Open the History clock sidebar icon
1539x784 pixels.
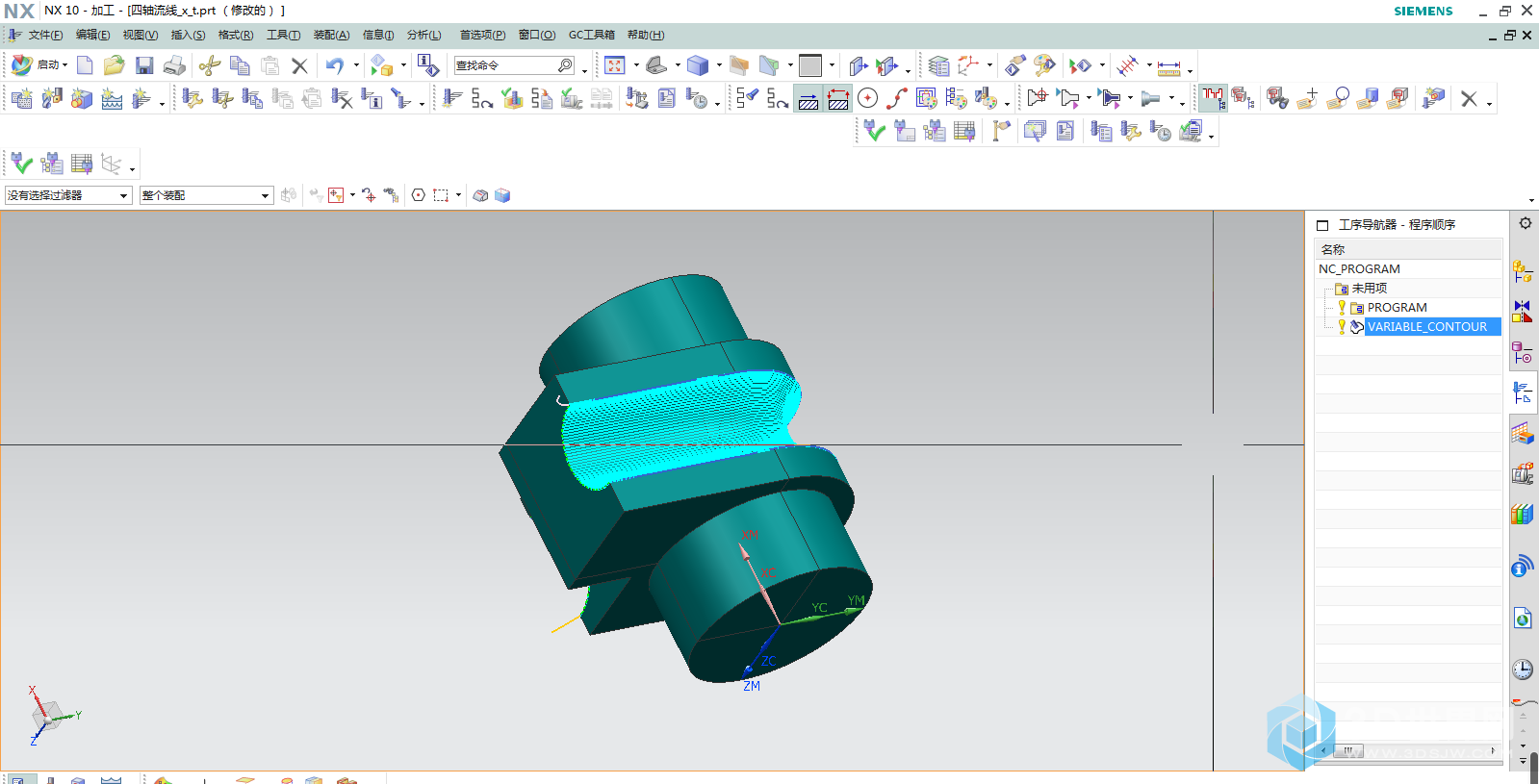[x=1523, y=670]
